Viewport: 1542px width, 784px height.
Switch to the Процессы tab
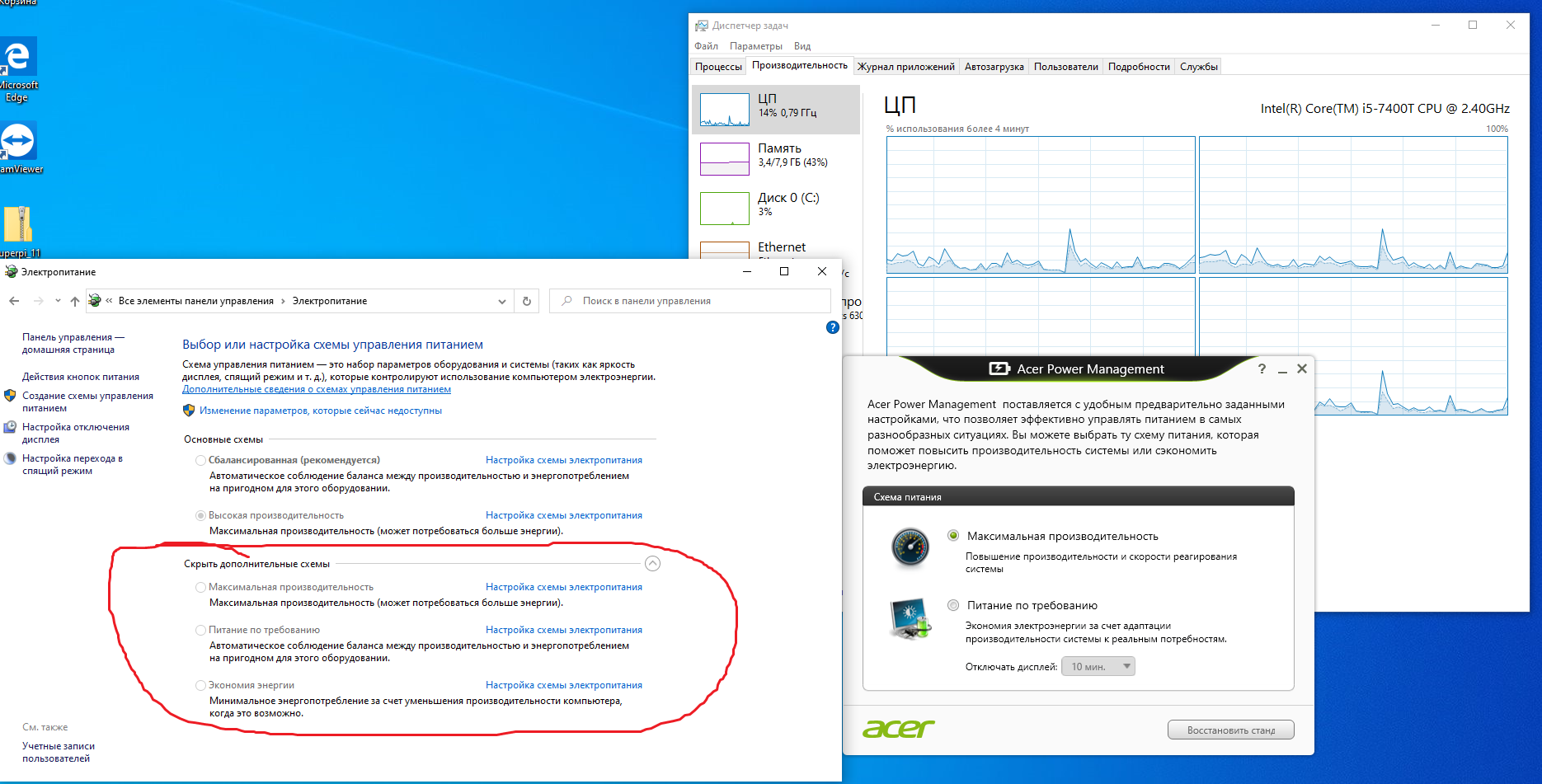[718, 67]
